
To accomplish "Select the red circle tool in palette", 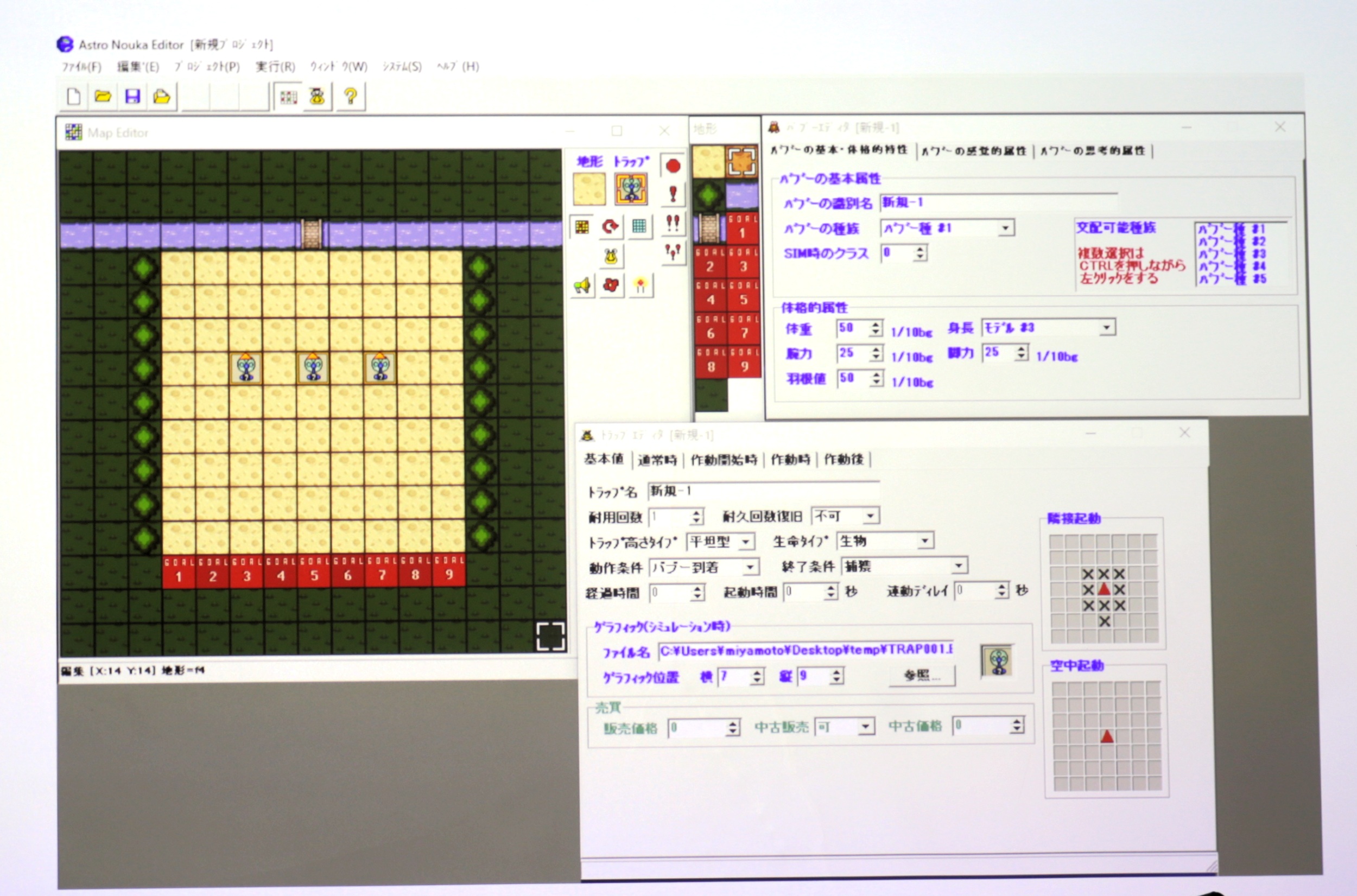I will click(x=673, y=166).
